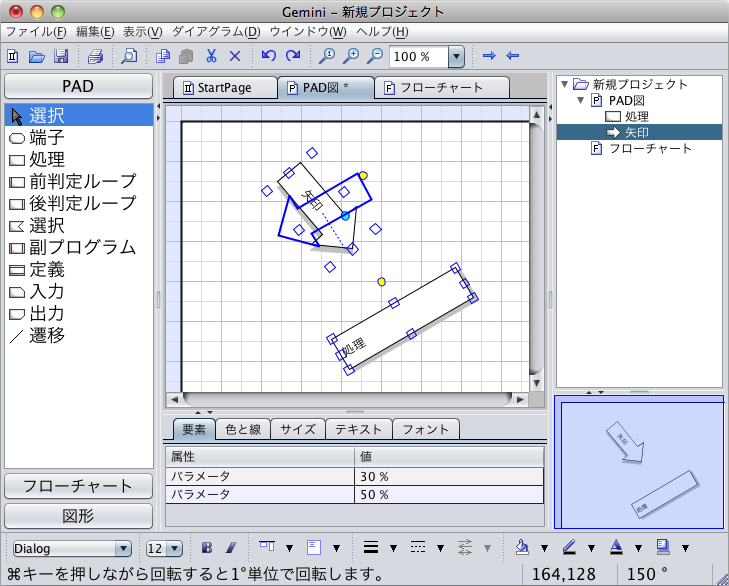Image resolution: width=729 pixels, height=586 pixels.
Task: Delete selection with the X icon
Action: pos(235,56)
